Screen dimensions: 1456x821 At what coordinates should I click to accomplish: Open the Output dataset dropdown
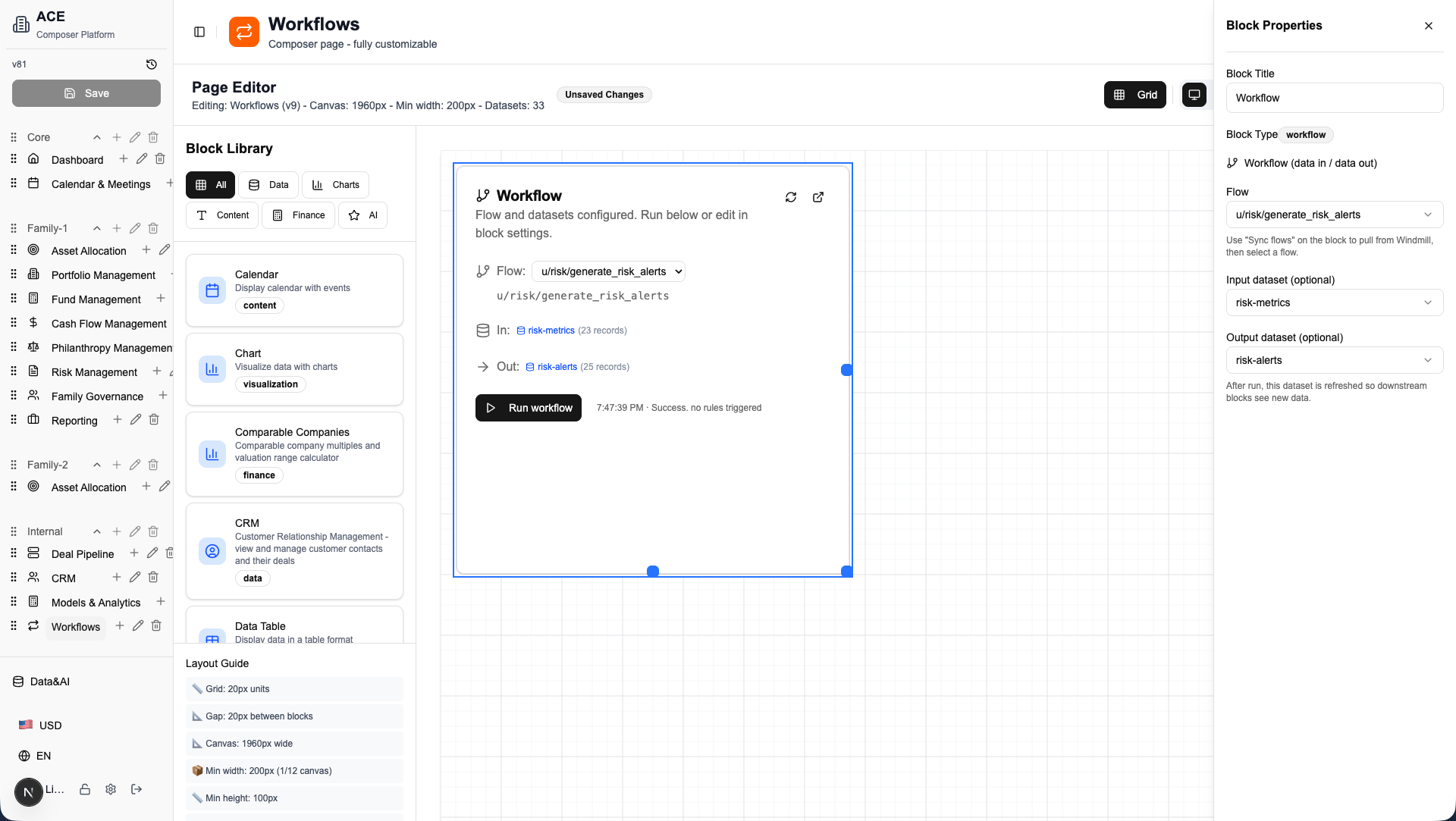[x=1334, y=360]
